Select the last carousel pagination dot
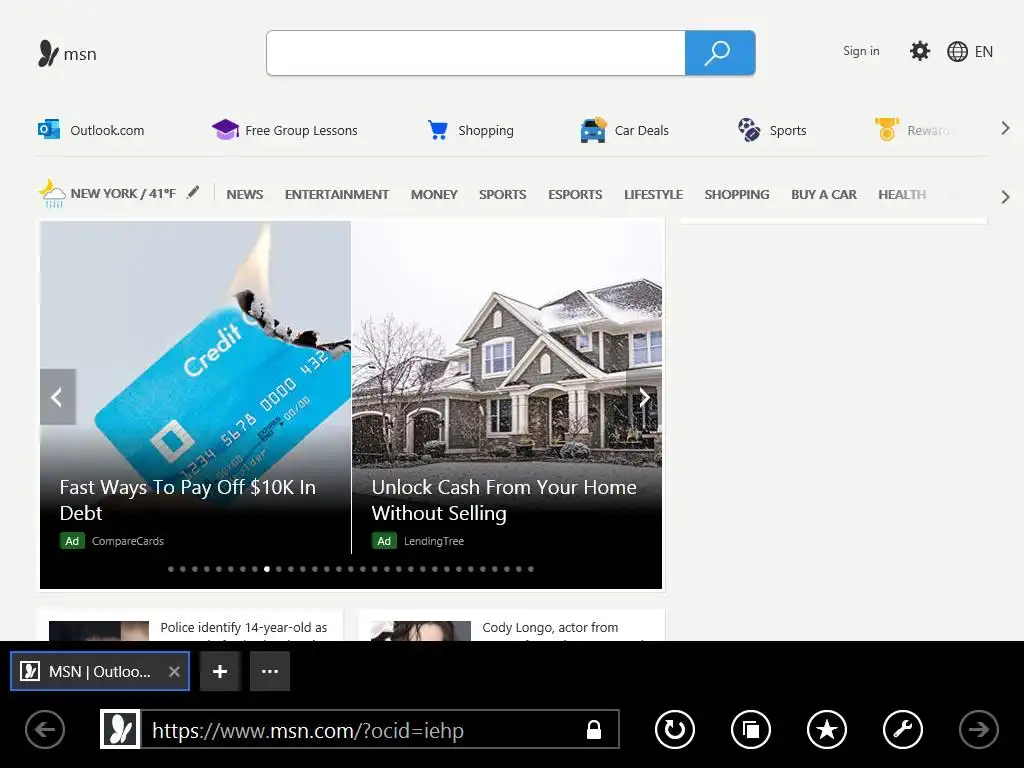 [x=531, y=569]
